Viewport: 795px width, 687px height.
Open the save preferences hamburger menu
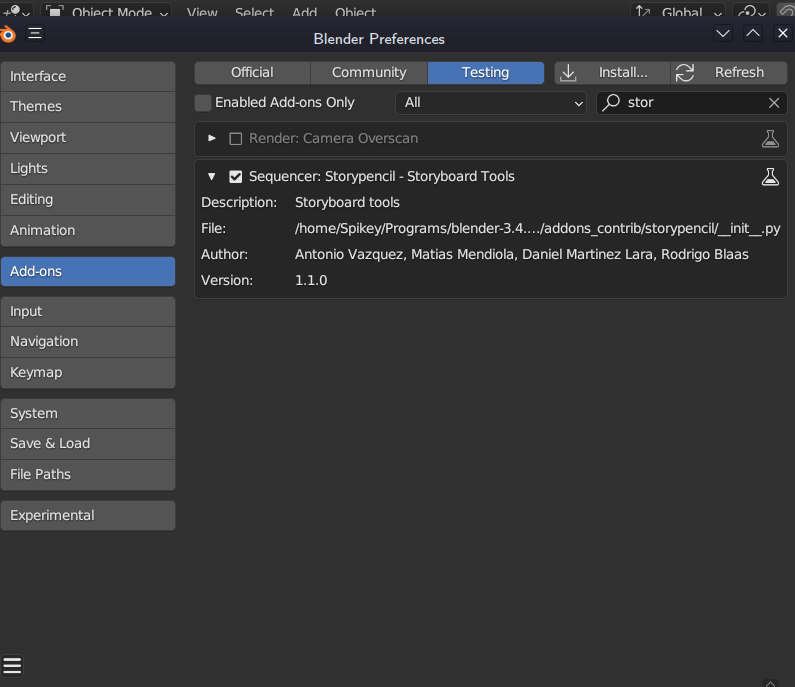pos(12,666)
